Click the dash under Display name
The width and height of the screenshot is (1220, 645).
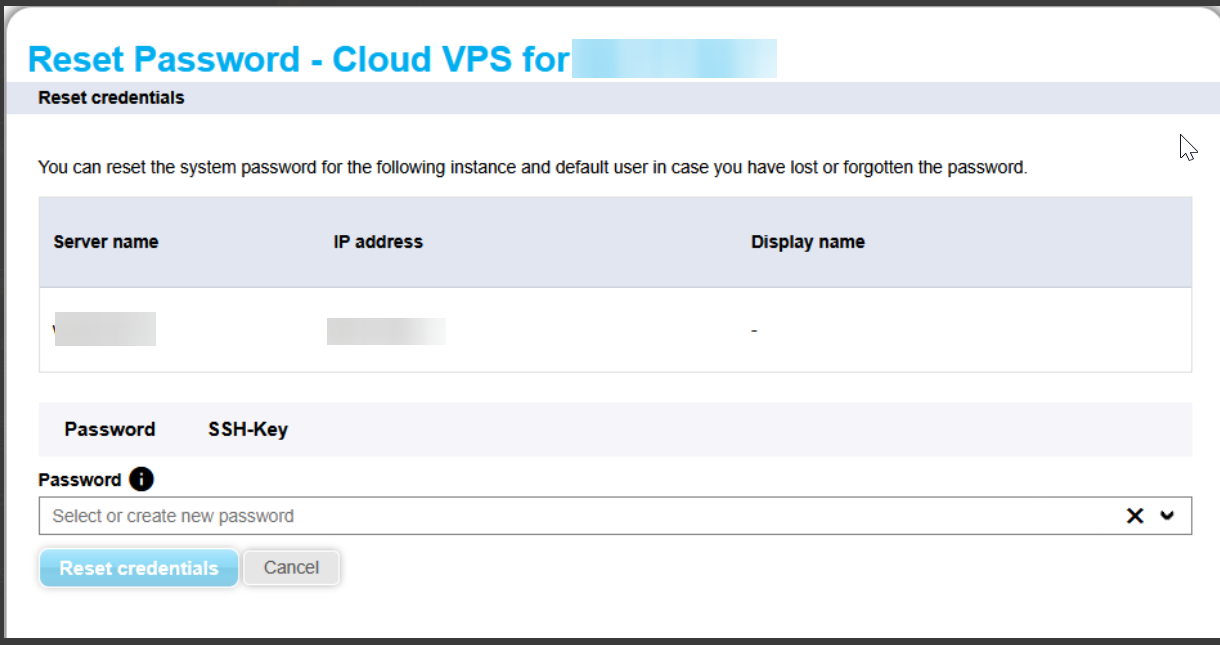tap(755, 330)
